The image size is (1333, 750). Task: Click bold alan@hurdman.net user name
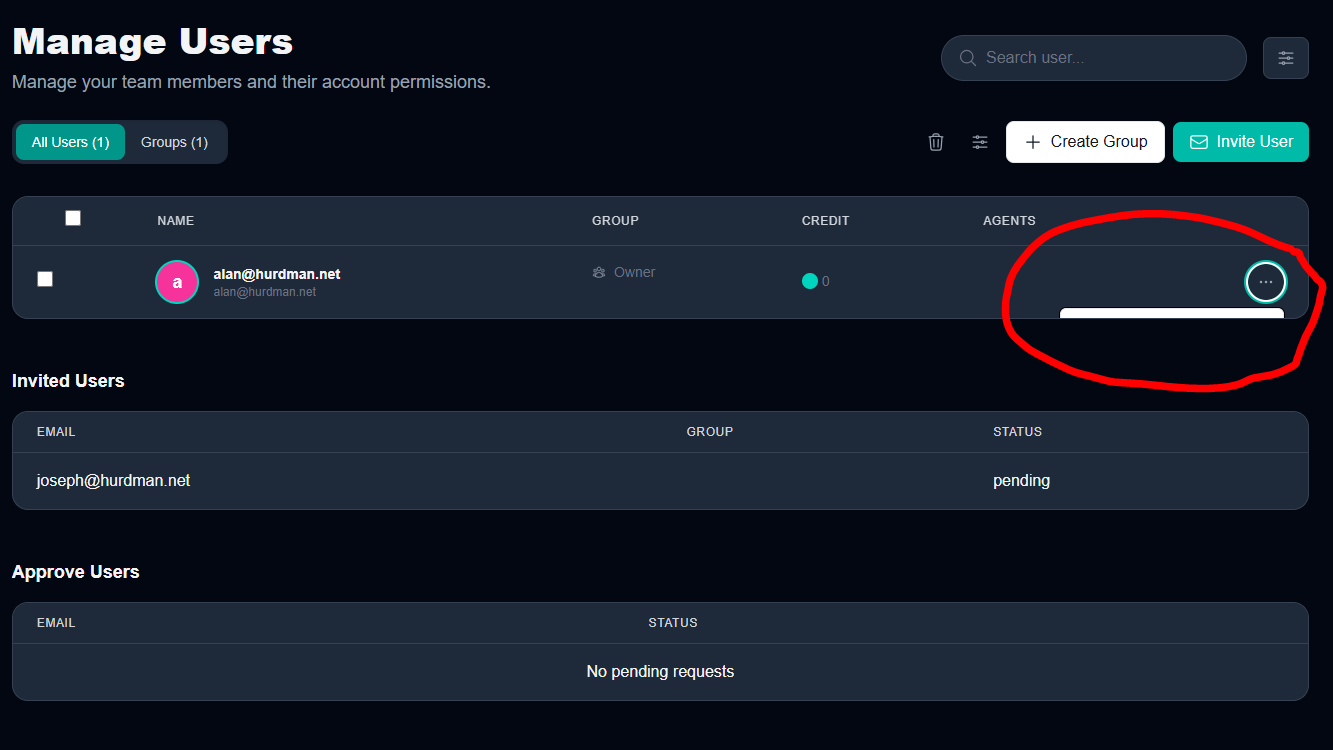click(277, 274)
